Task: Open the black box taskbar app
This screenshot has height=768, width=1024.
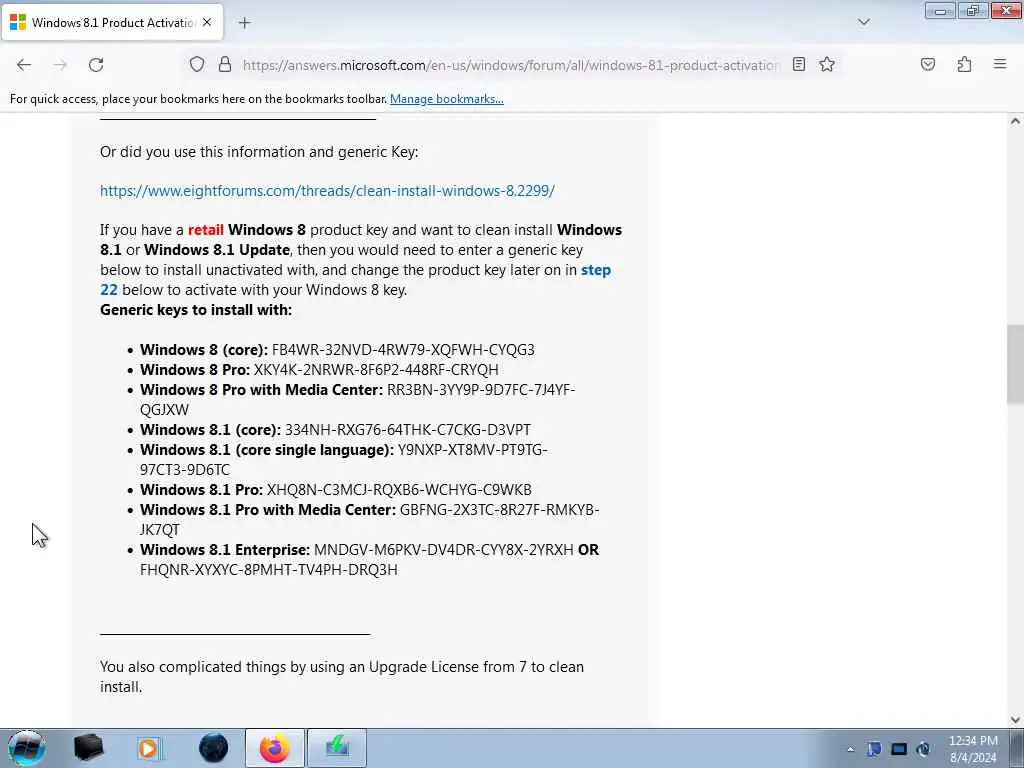Action: 88,748
